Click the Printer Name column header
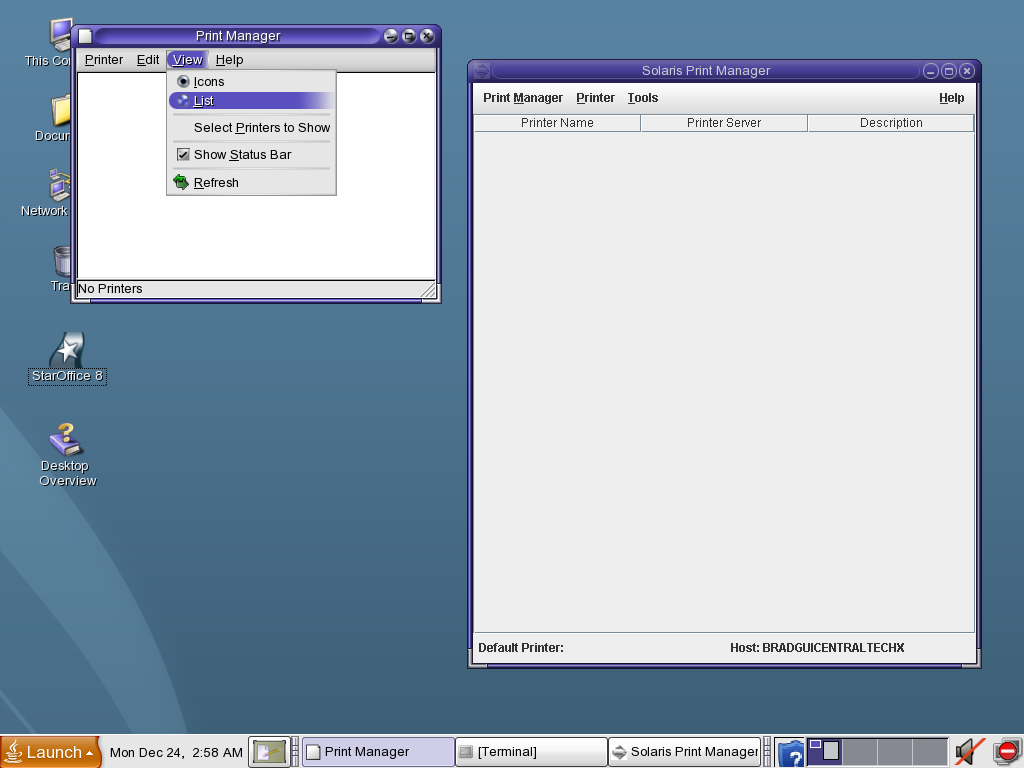 tap(557, 123)
